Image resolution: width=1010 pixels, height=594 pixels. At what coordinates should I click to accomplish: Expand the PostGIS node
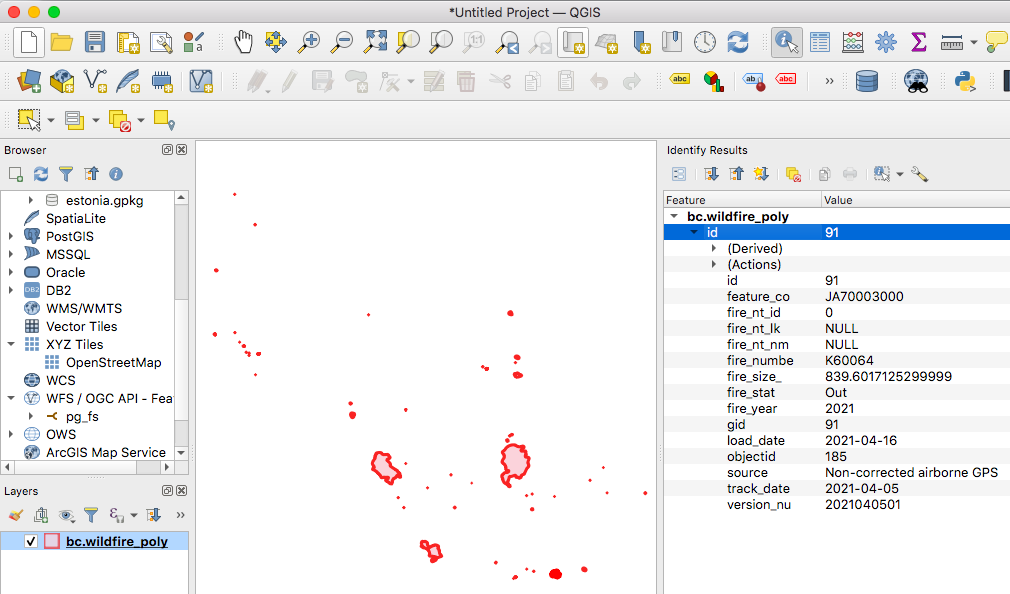(11, 236)
